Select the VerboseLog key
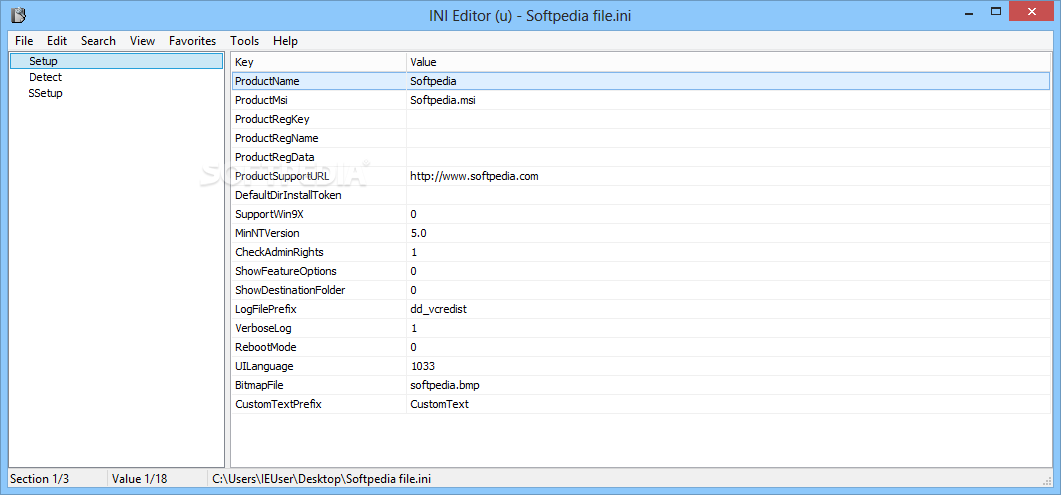The width and height of the screenshot is (1061, 495). 263,327
